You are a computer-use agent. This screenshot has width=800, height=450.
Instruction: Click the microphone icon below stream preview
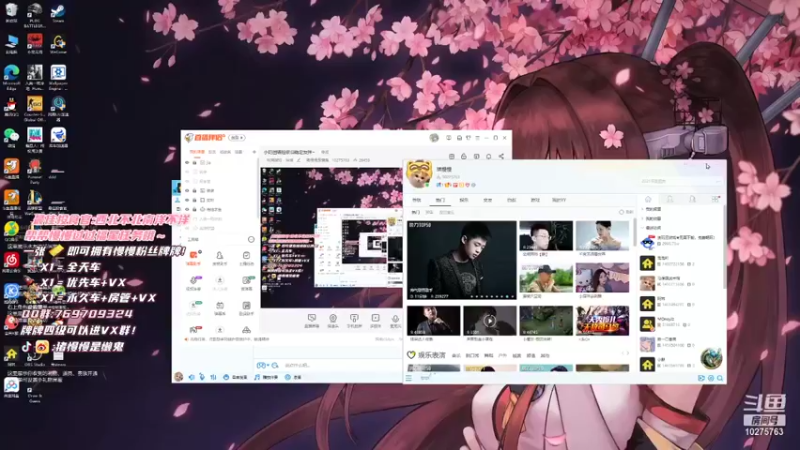click(395, 320)
